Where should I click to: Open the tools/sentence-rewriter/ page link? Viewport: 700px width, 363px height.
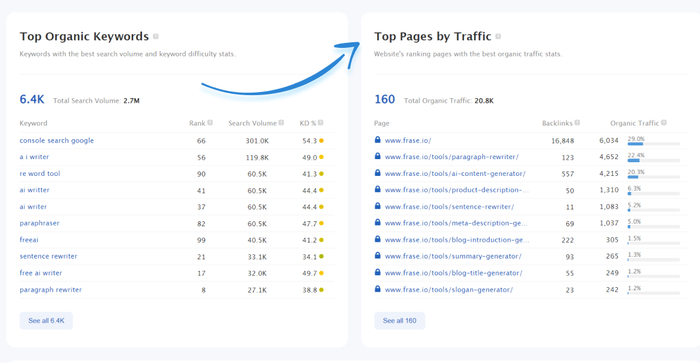(x=450, y=206)
